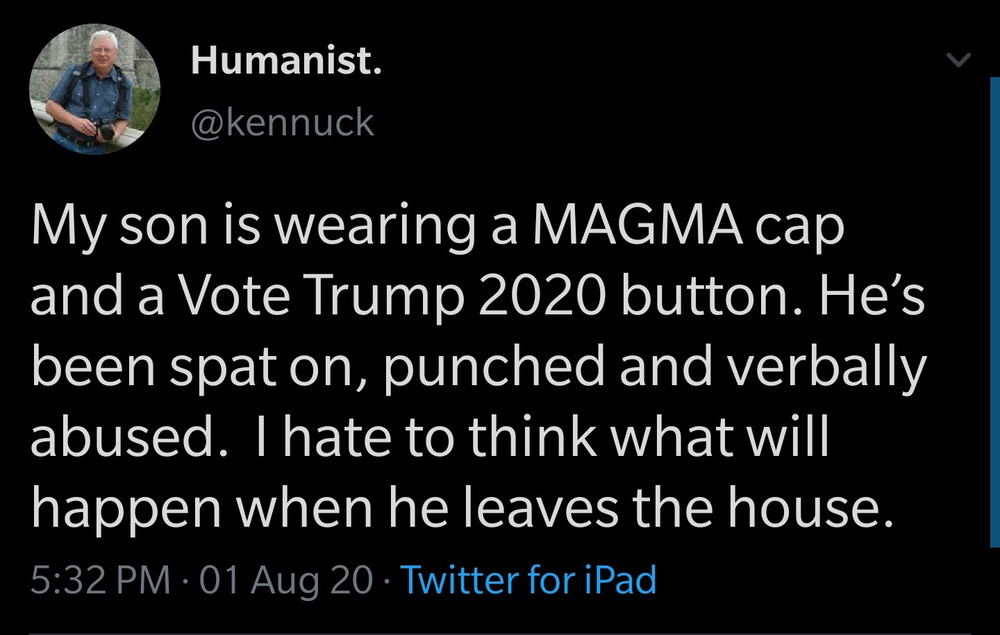
Task: Click the phrase happen when he leaves
Action: [x=325, y=509]
